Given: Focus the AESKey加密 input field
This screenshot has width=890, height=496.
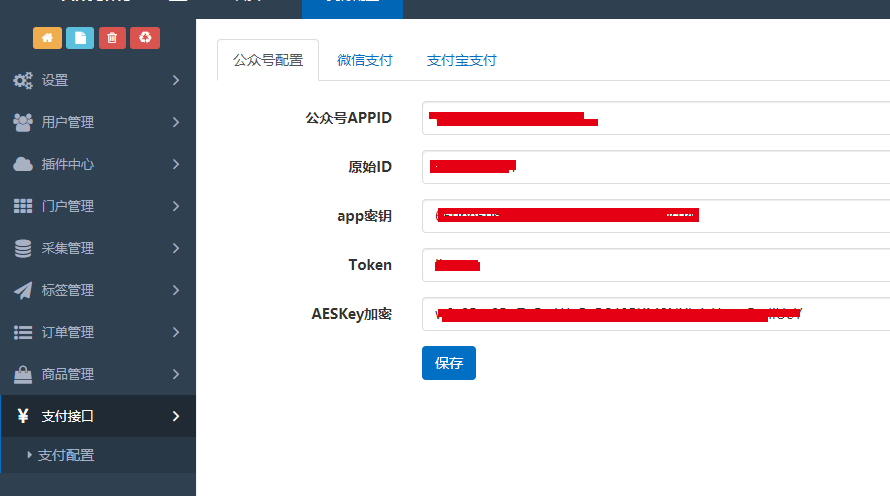Looking at the screenshot, I should point(656,314).
